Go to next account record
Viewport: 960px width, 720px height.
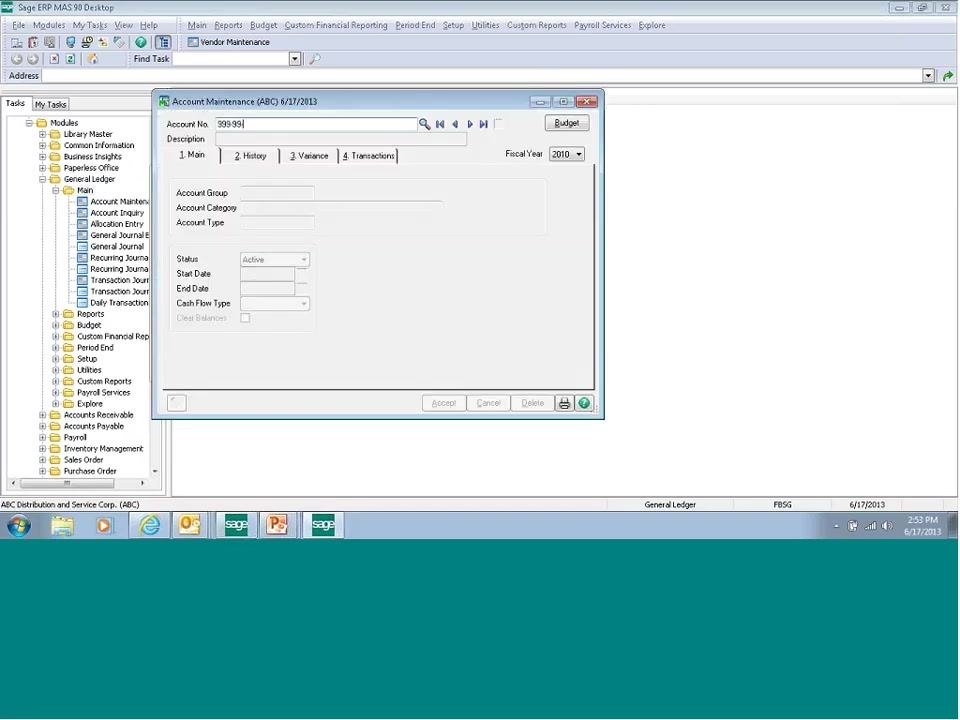pyautogui.click(x=470, y=124)
